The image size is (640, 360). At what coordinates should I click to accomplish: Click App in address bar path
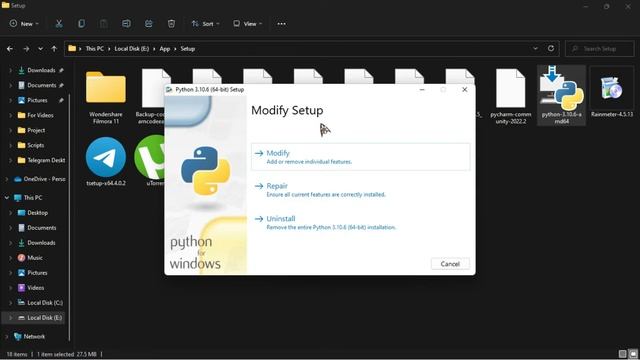pyautogui.click(x=164, y=49)
